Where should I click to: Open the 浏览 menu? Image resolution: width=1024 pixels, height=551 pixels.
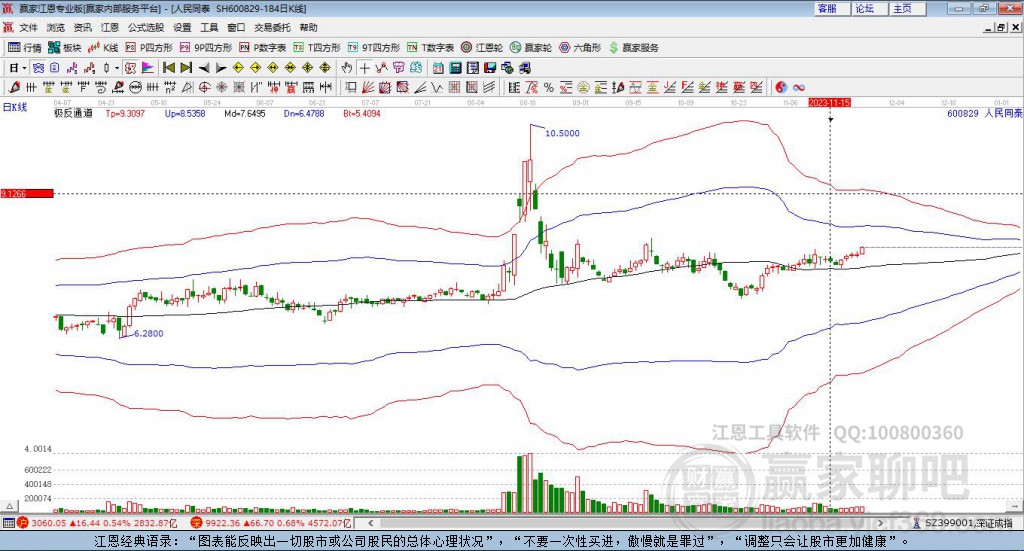[x=56, y=27]
